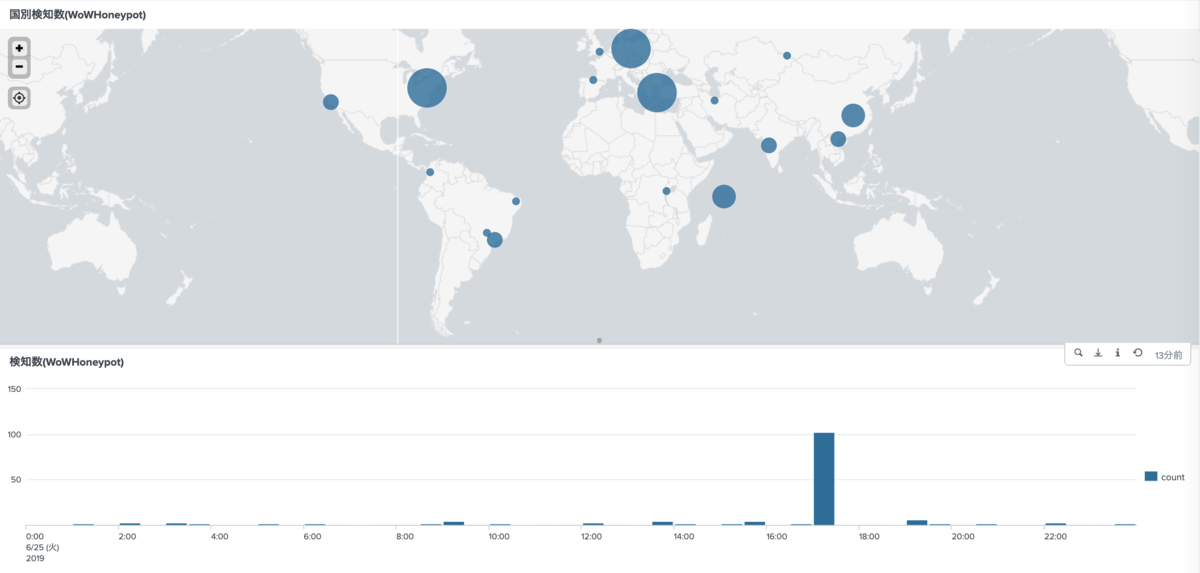1200x573 pixels.
Task: Reset map to original position with target icon
Action: point(19,98)
